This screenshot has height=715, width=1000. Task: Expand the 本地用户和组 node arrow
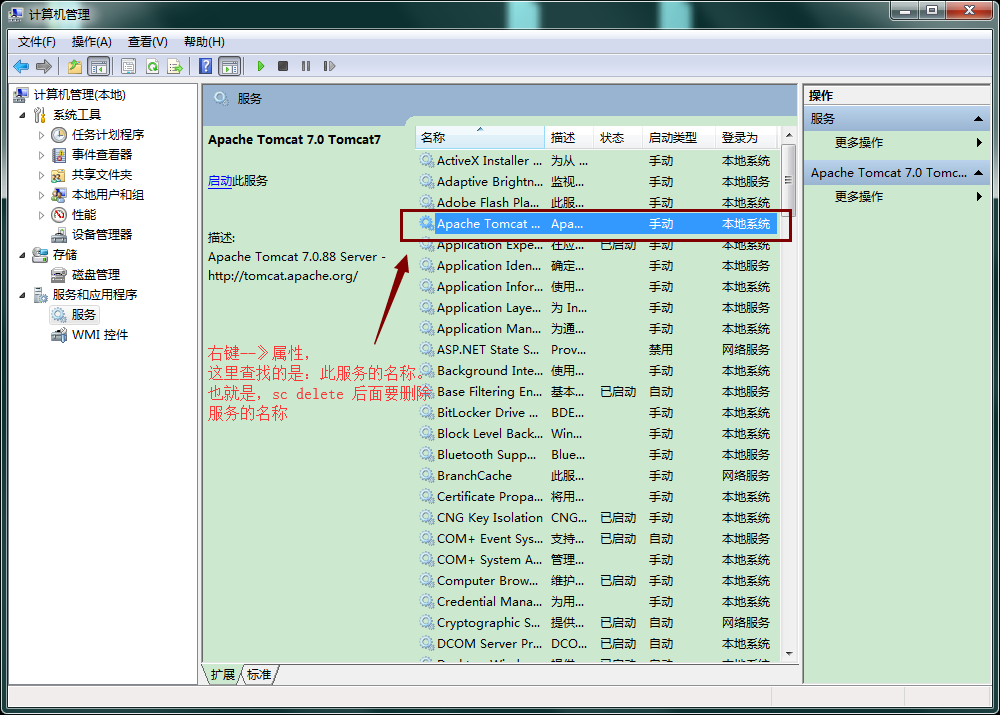pos(41,195)
